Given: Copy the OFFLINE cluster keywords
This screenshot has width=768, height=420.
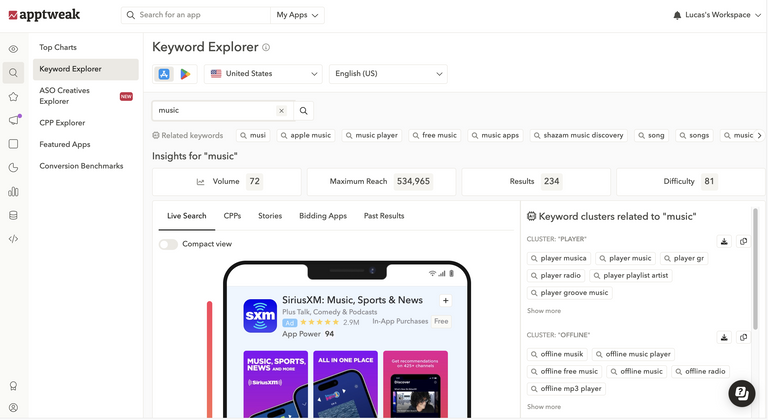Looking at the screenshot, I should [743, 337].
